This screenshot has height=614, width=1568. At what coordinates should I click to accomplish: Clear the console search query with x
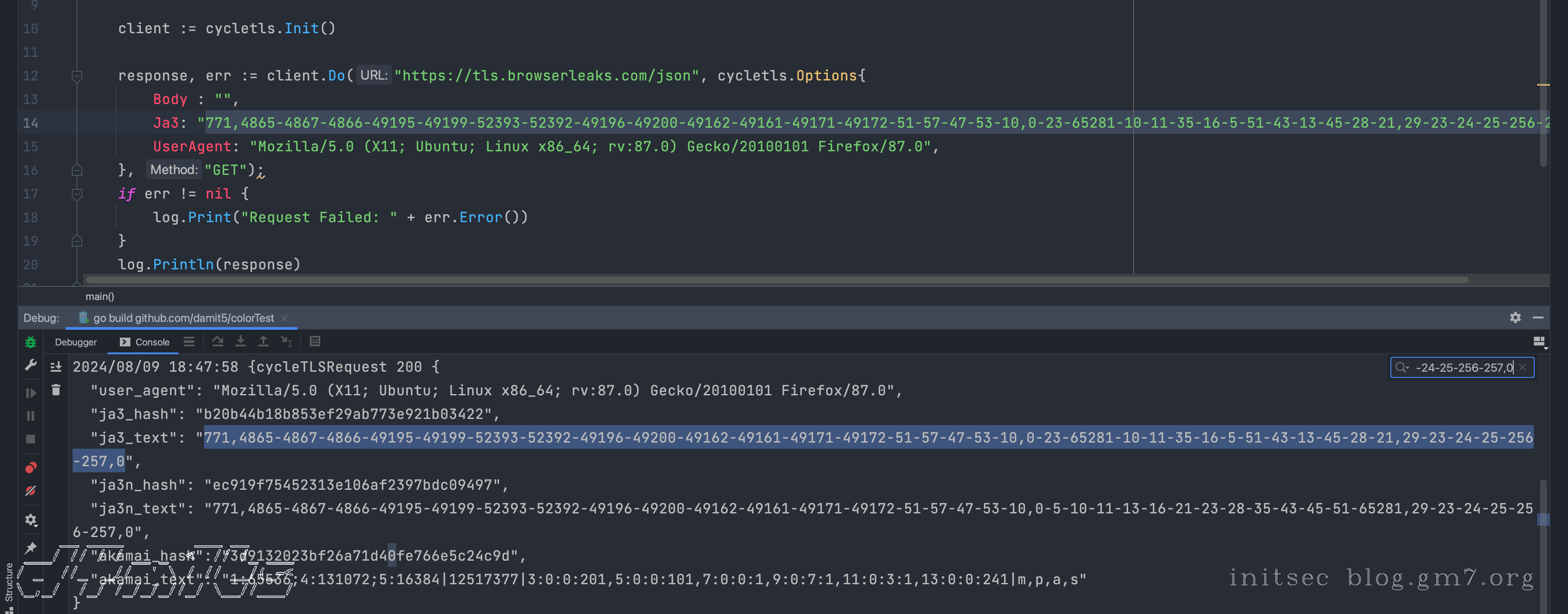pyautogui.click(x=1522, y=367)
